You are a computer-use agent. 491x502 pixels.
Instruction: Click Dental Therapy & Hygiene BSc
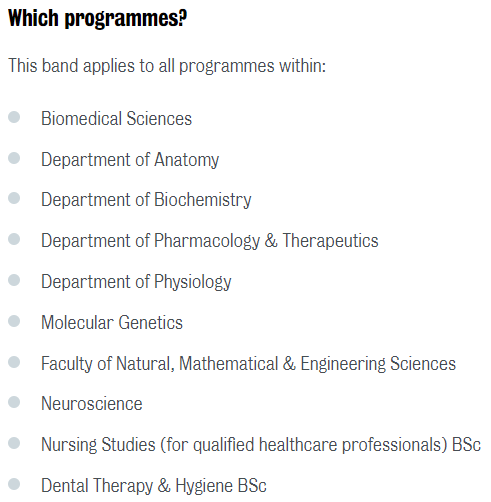pos(154,486)
